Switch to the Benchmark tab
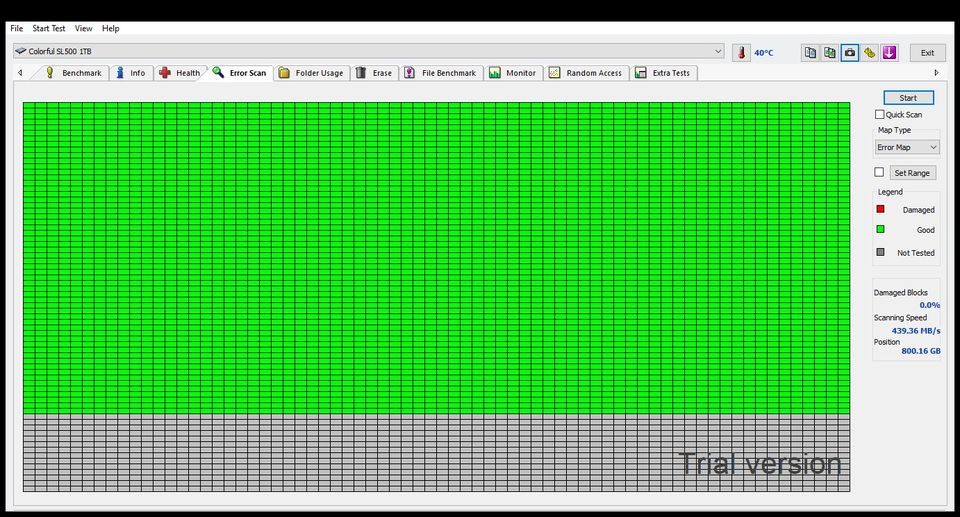This screenshot has width=960, height=517. pos(75,73)
